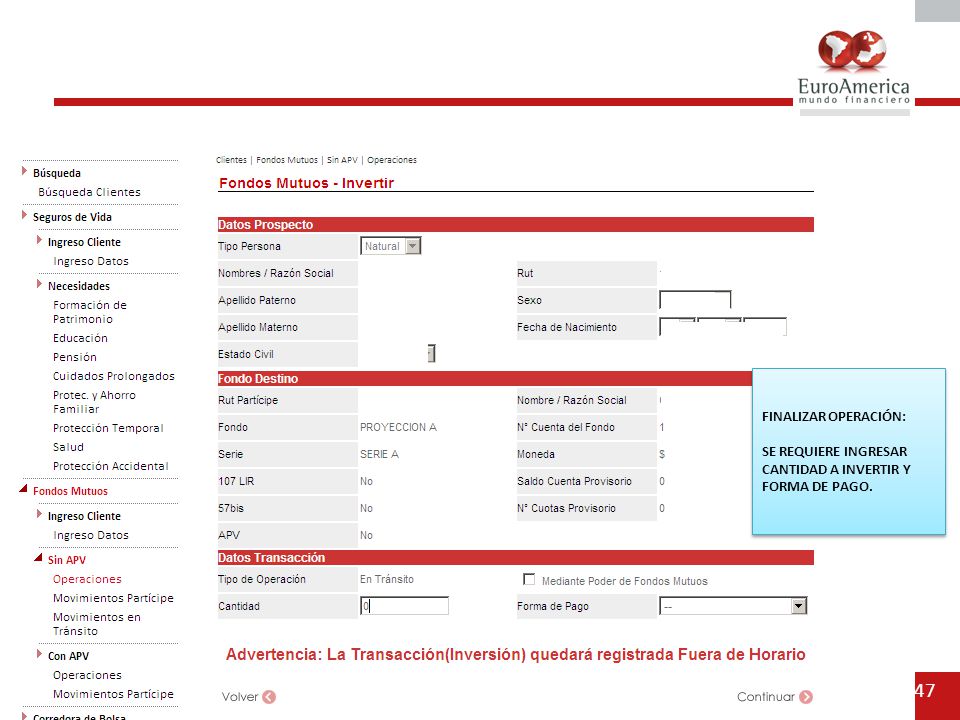Open Búsqueda Clientes in sidebar
Viewport: 960px width, 720px height.
point(89,192)
